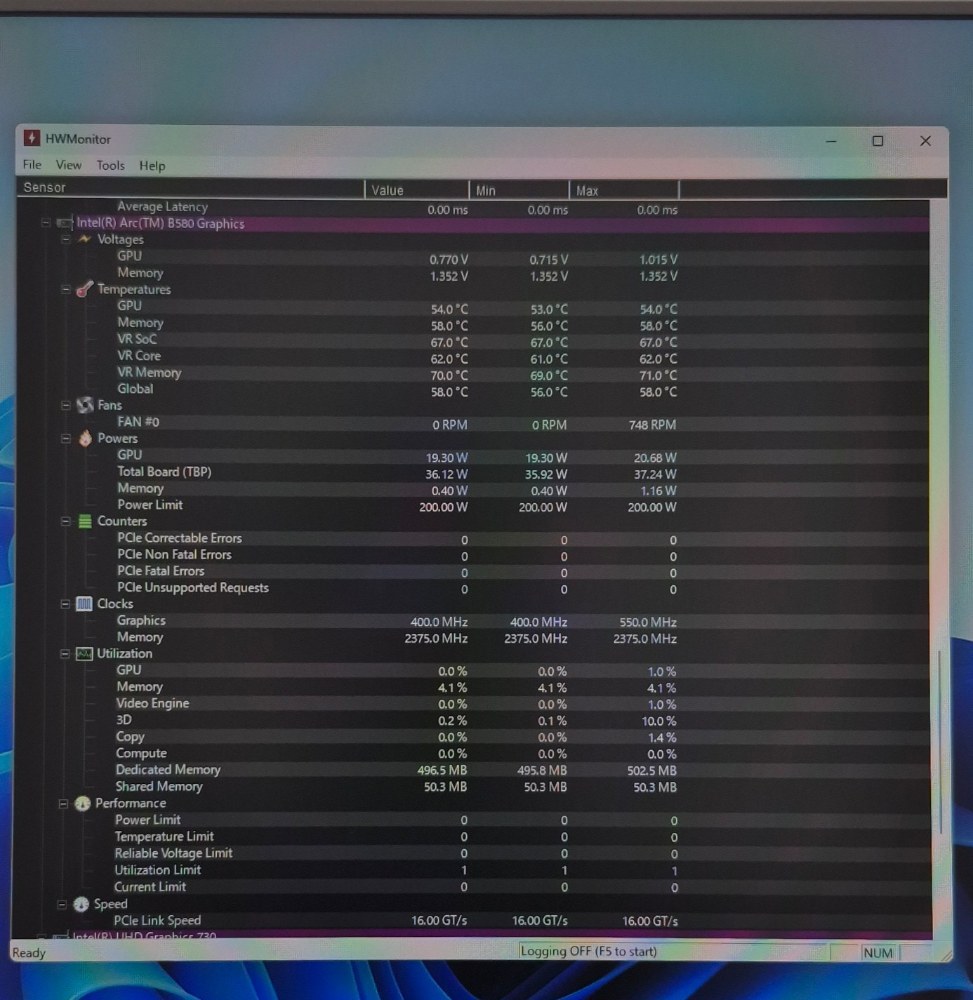
Task: Click the Powers flame icon
Action: (85, 438)
